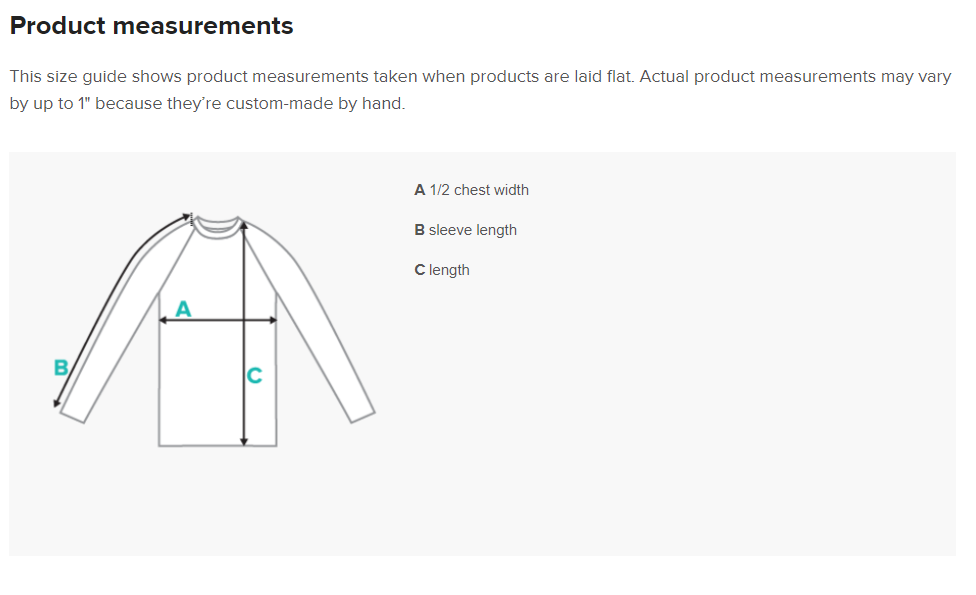Click the teal letter C on the shirt body
976x595 pixels.
[x=254, y=376]
